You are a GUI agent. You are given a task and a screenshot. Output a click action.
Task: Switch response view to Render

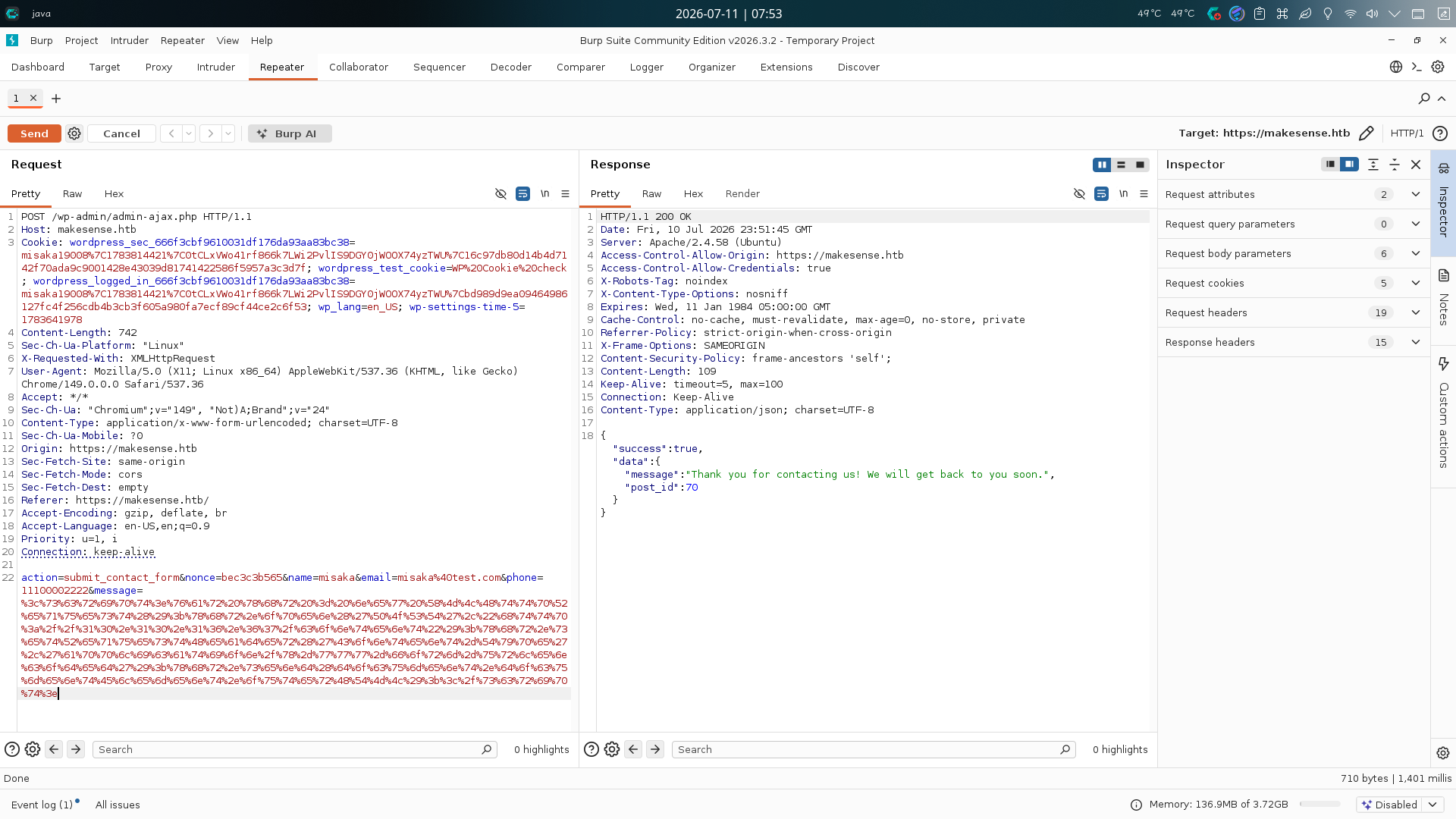pos(742,193)
